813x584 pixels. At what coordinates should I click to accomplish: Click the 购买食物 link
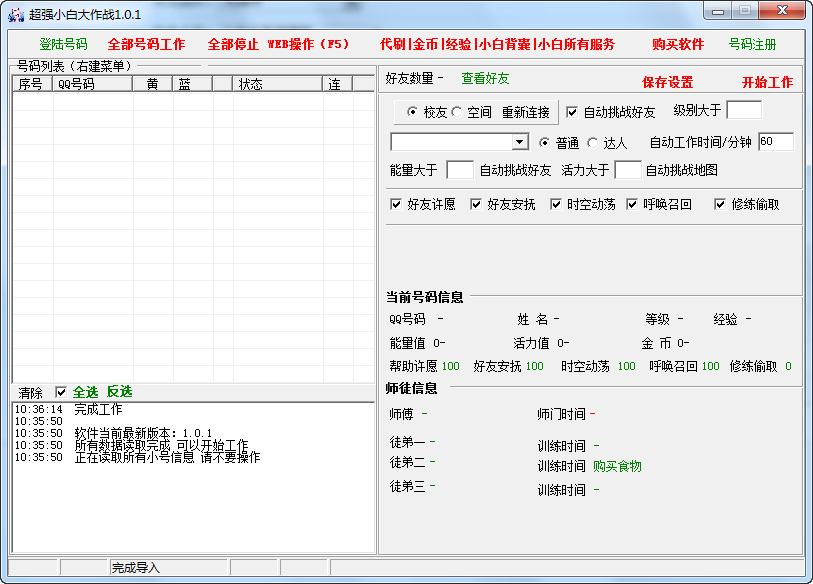[617, 466]
